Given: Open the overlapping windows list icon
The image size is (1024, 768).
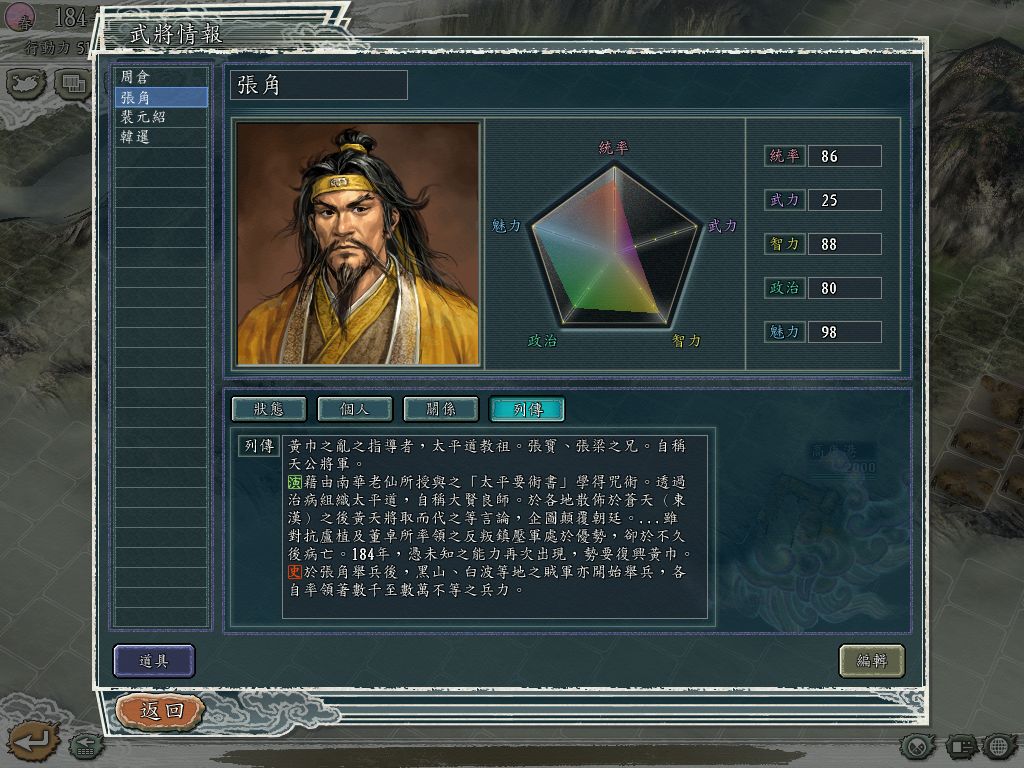Looking at the screenshot, I should click(72, 83).
